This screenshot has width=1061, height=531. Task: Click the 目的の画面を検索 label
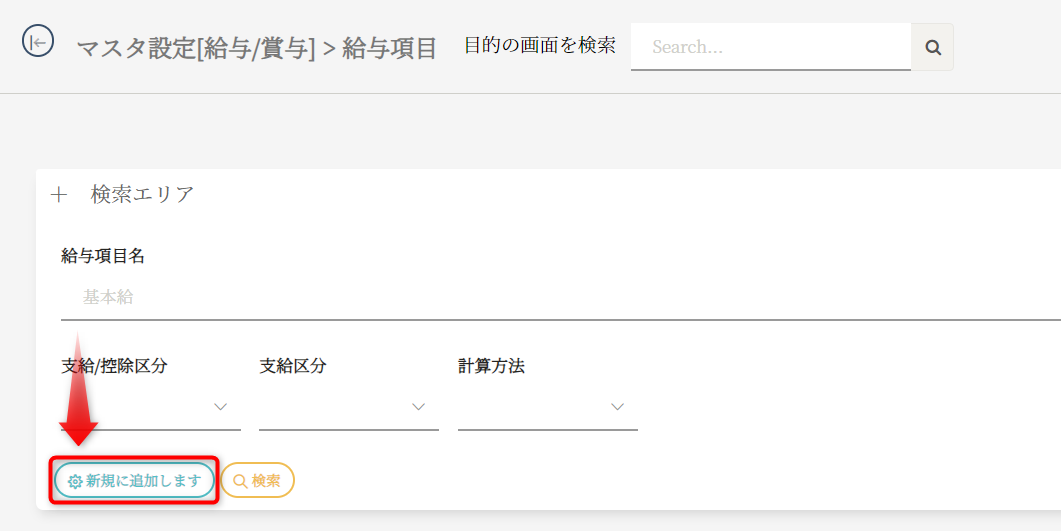[540, 45]
